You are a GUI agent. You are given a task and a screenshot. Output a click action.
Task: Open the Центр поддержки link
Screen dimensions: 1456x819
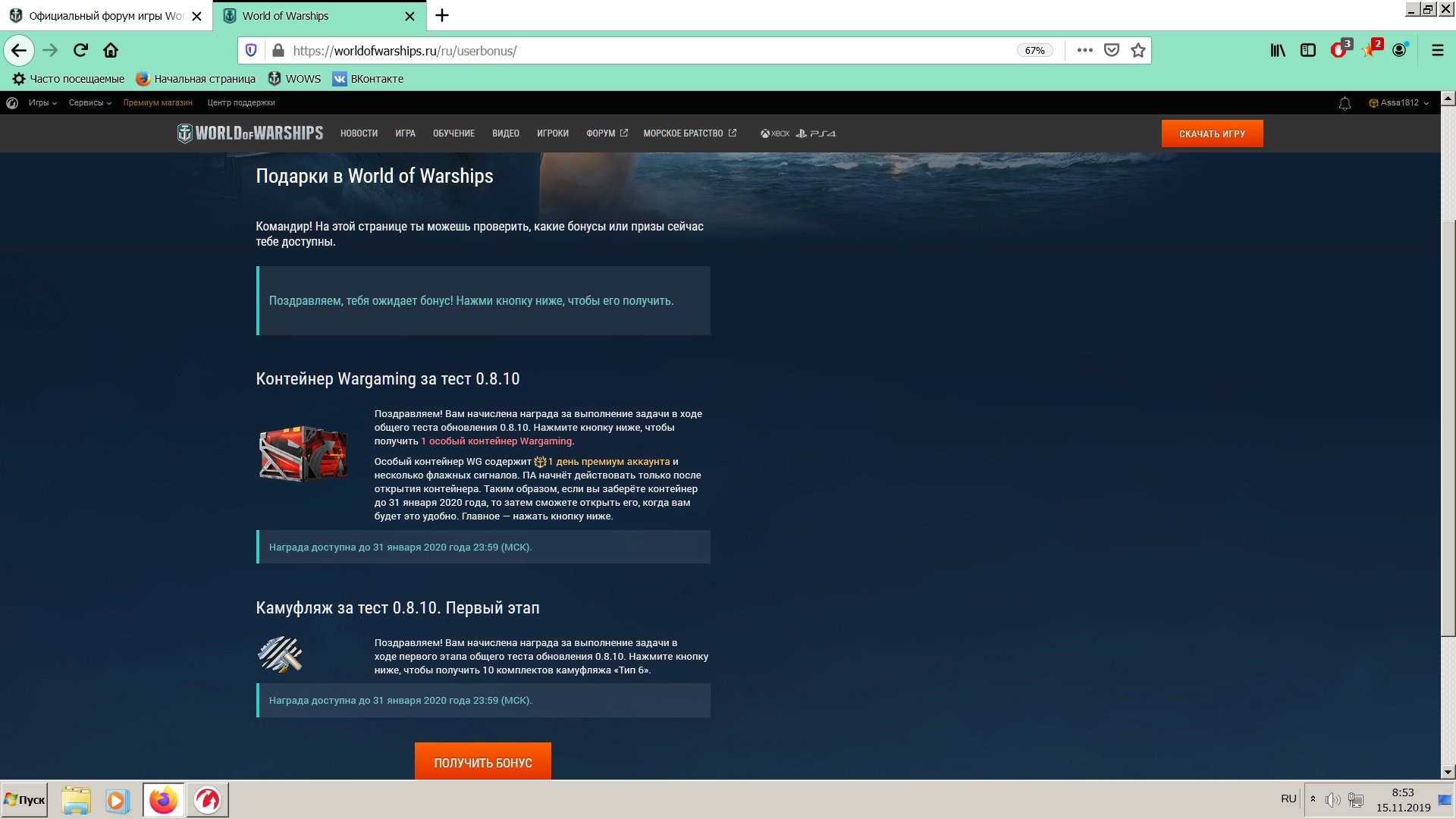[x=241, y=103]
